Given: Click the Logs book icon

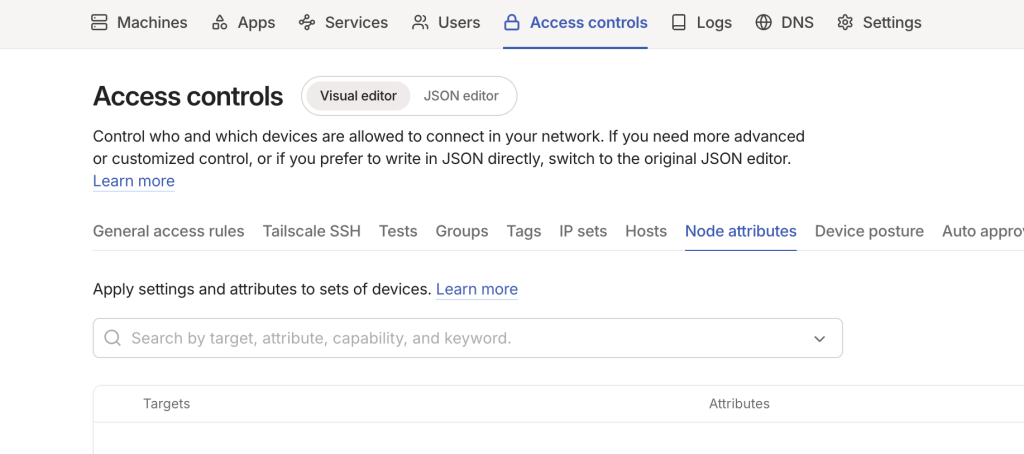Looking at the screenshot, I should point(679,22).
